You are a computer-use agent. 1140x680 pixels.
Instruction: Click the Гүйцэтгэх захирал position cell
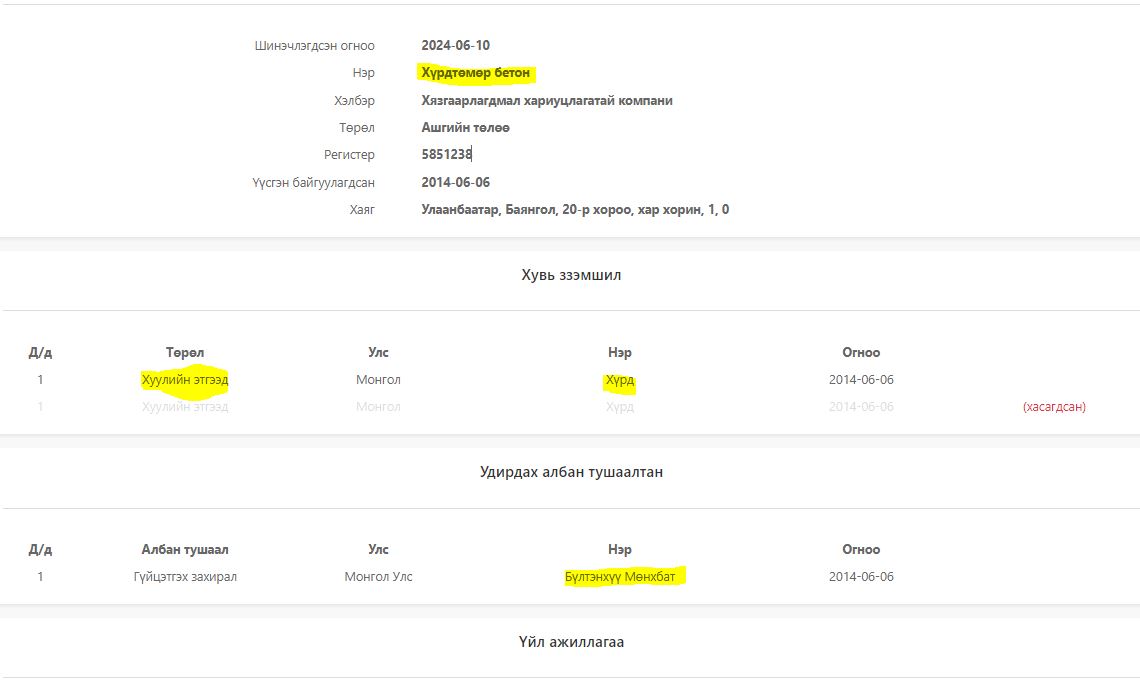tap(185, 577)
